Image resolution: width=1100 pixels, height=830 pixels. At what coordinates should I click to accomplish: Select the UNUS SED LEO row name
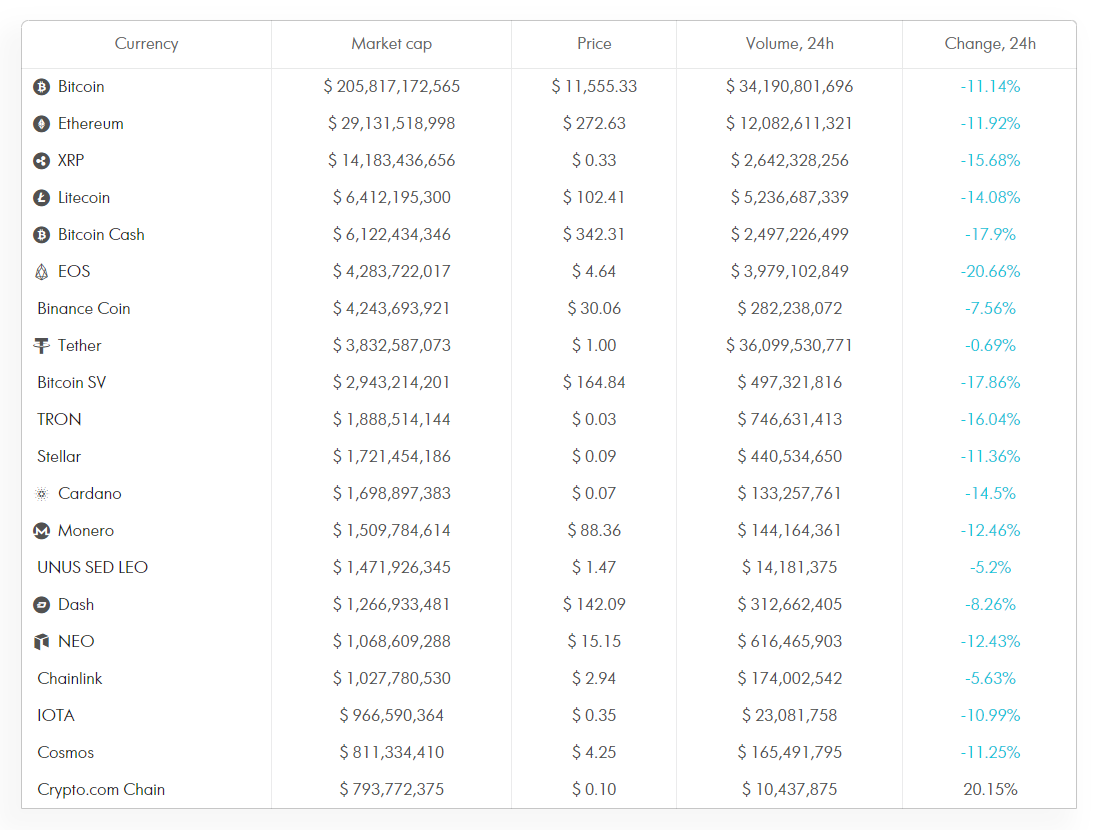point(93,568)
